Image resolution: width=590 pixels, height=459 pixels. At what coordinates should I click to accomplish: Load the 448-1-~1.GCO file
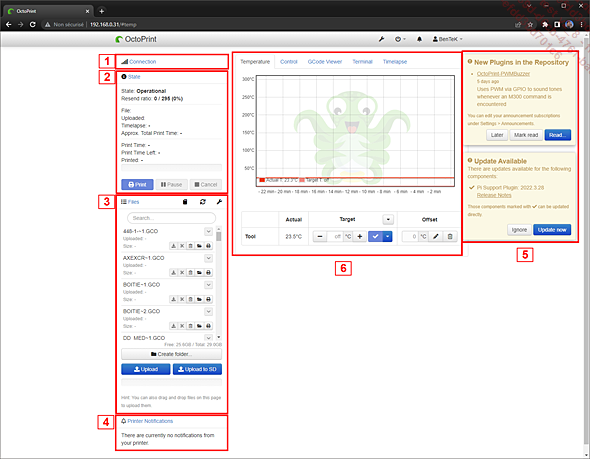coord(199,246)
